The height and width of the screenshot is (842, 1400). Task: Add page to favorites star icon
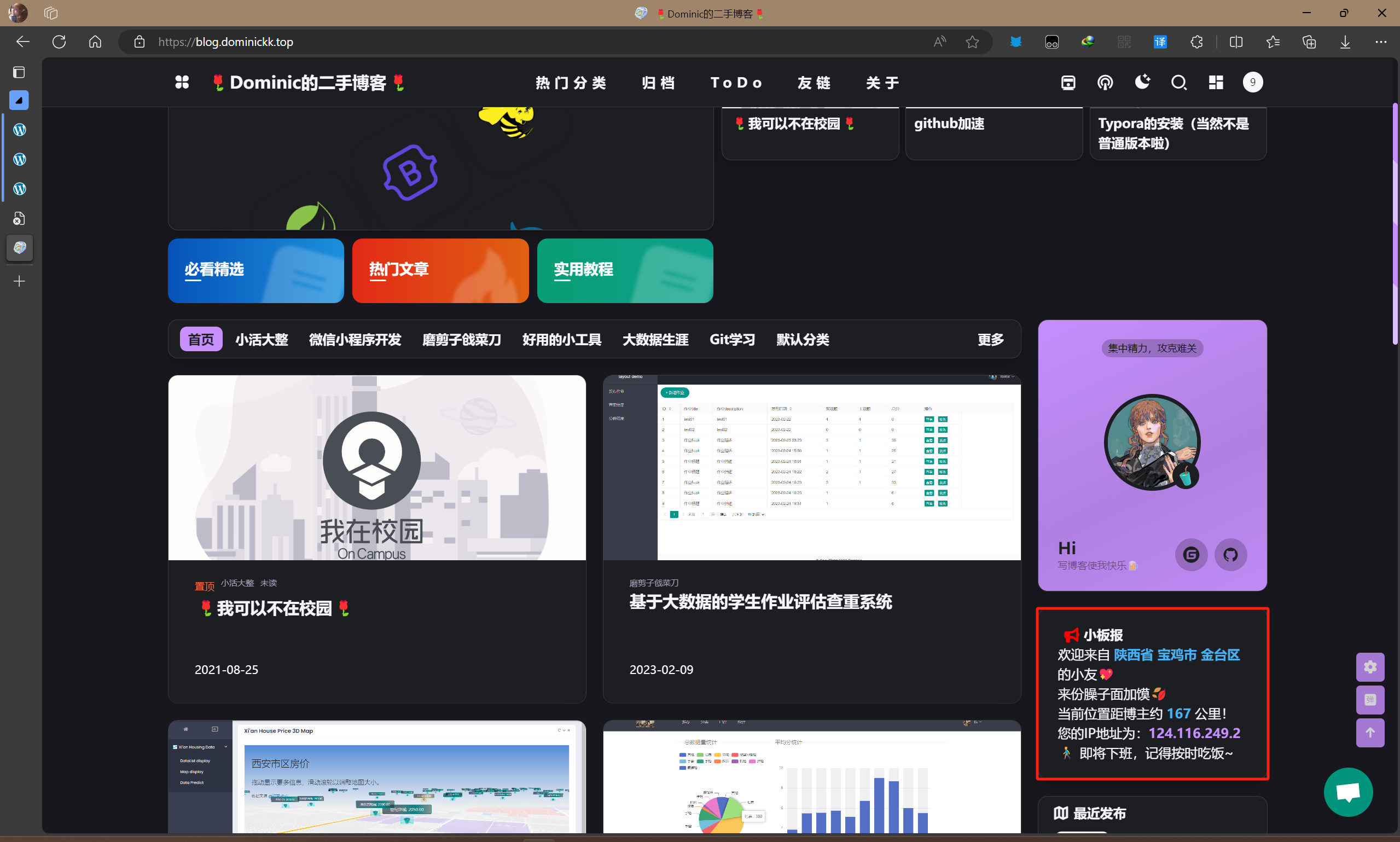pos(972,42)
